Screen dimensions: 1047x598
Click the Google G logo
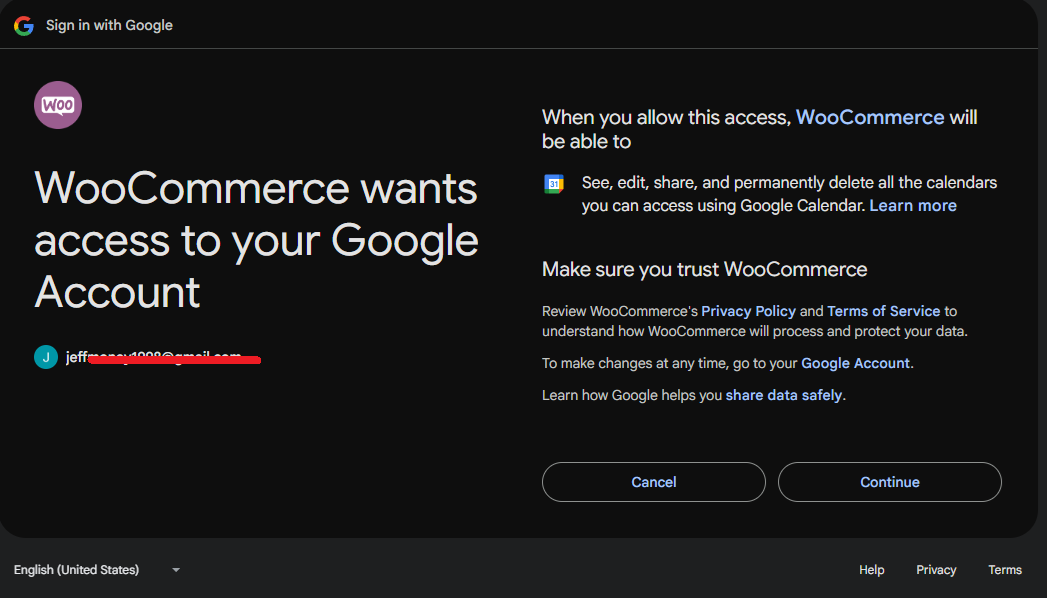(24, 25)
